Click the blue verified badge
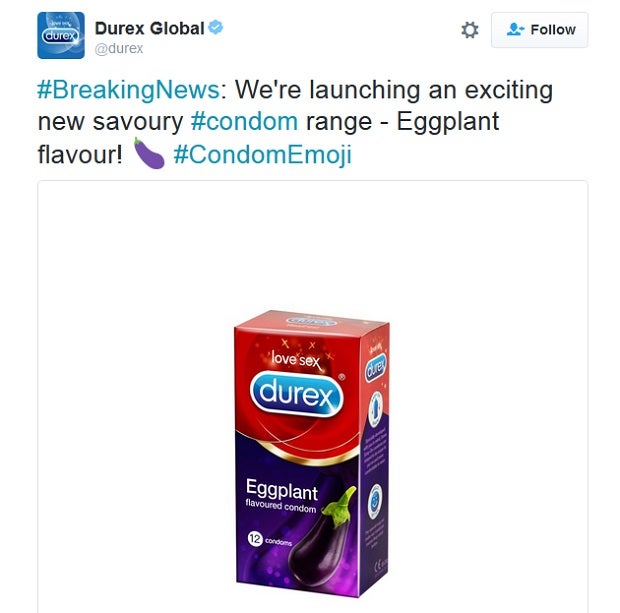This screenshot has width=620, height=613. 215,27
